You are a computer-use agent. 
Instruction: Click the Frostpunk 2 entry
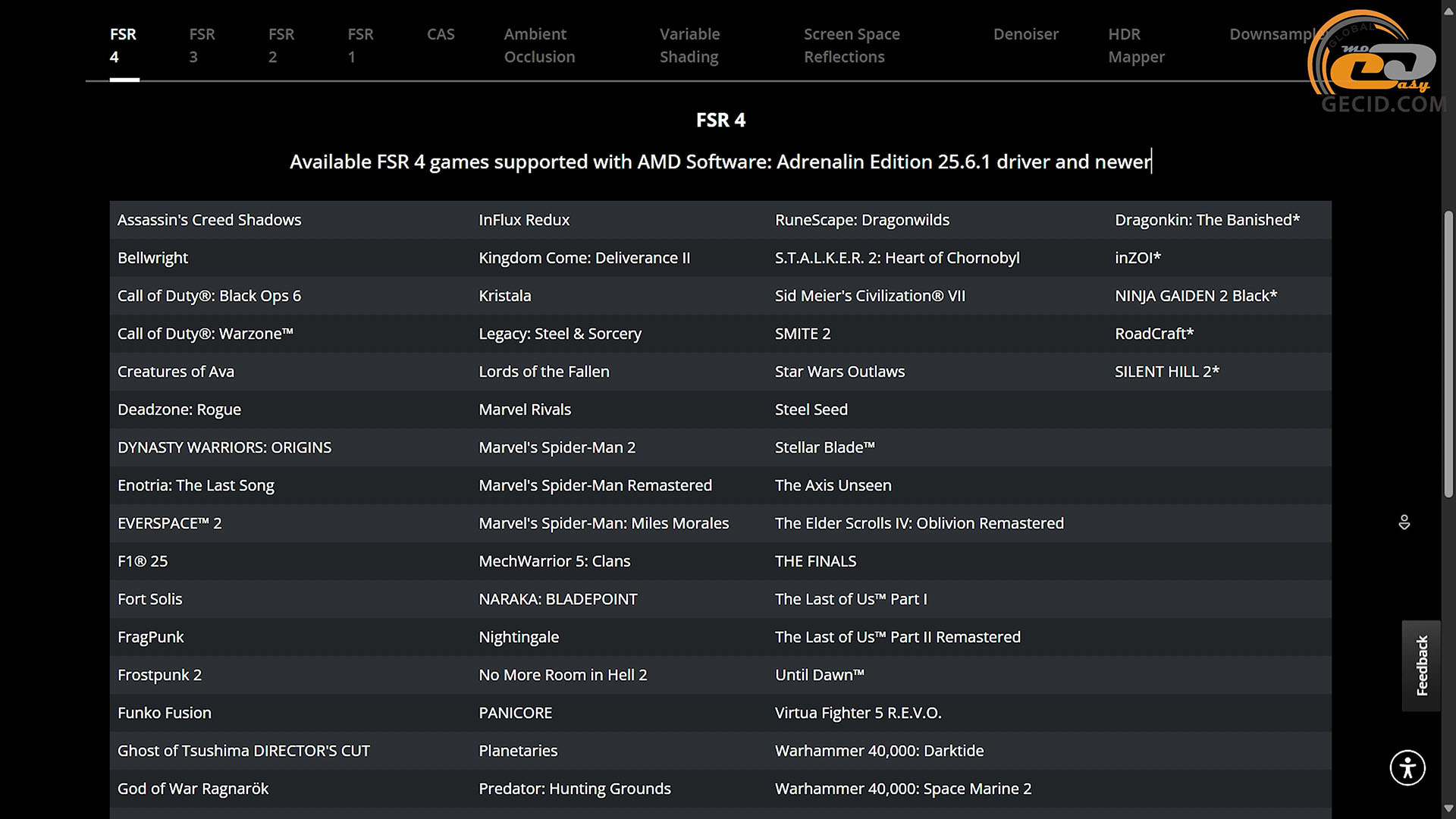pos(159,675)
